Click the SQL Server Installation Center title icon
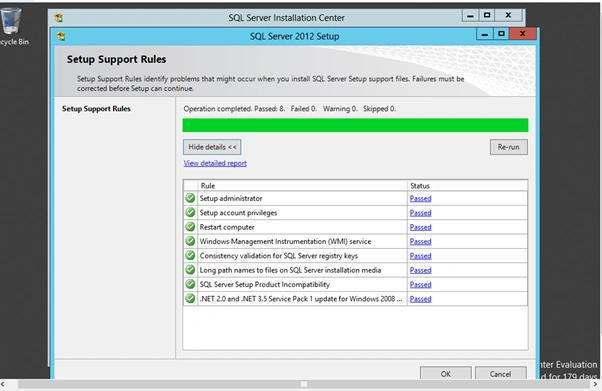Screen dimensions: 602x391 click(x=59, y=18)
